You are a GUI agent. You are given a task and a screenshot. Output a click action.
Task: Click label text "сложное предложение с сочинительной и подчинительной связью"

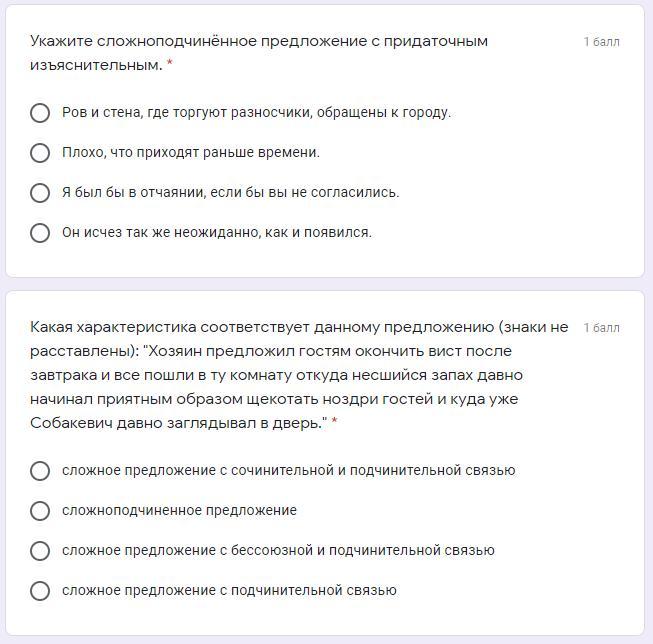pyautogui.click(x=288, y=471)
